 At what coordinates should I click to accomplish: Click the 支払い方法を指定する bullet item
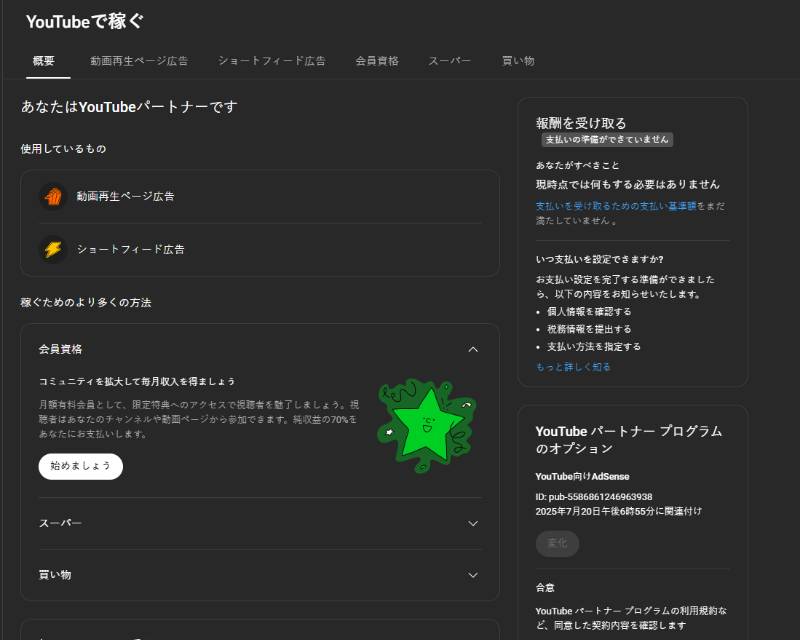point(594,347)
